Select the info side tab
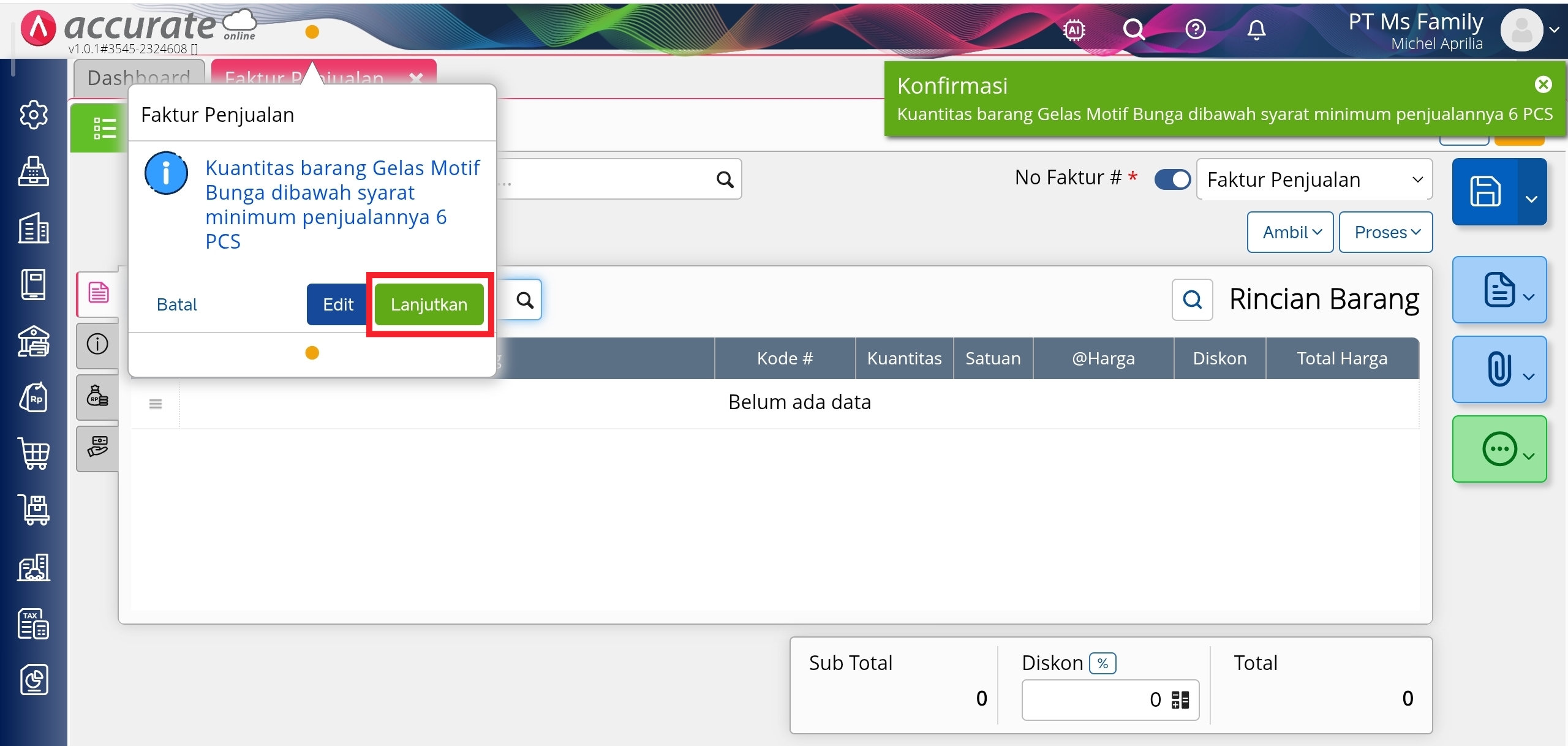 point(98,344)
